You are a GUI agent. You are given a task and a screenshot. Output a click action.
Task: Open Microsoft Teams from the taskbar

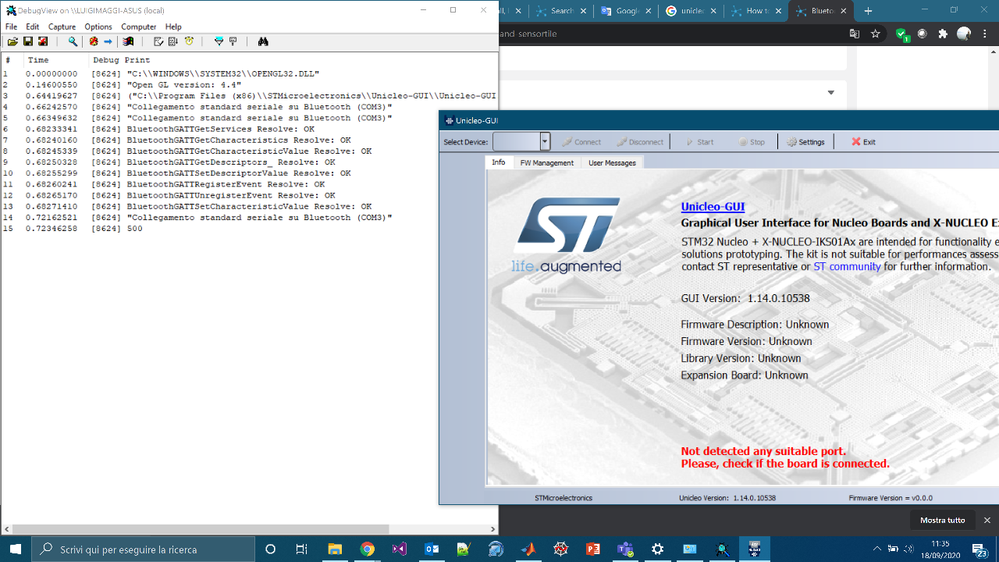[625, 549]
